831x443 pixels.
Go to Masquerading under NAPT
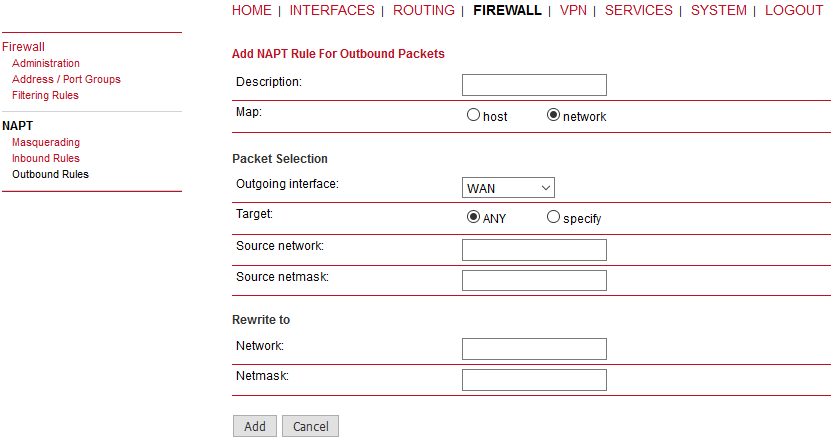tap(46, 143)
